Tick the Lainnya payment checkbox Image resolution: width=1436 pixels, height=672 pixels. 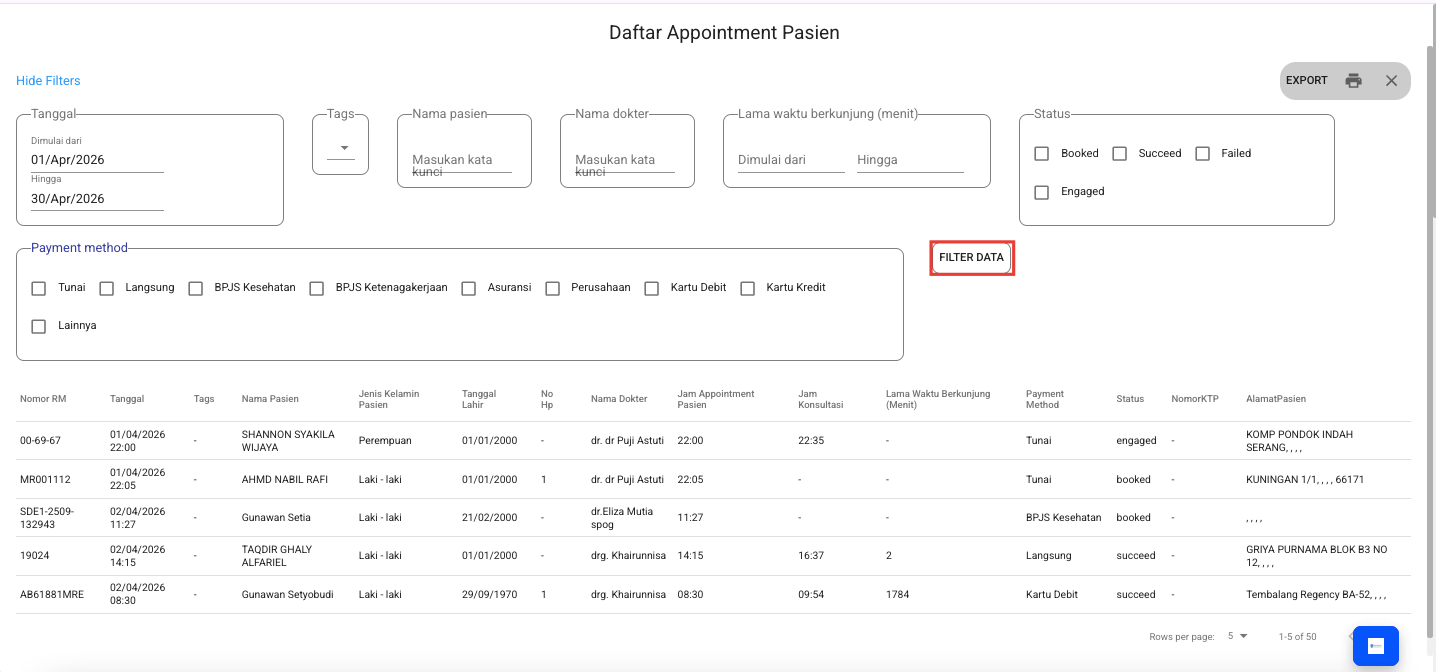[x=39, y=326]
